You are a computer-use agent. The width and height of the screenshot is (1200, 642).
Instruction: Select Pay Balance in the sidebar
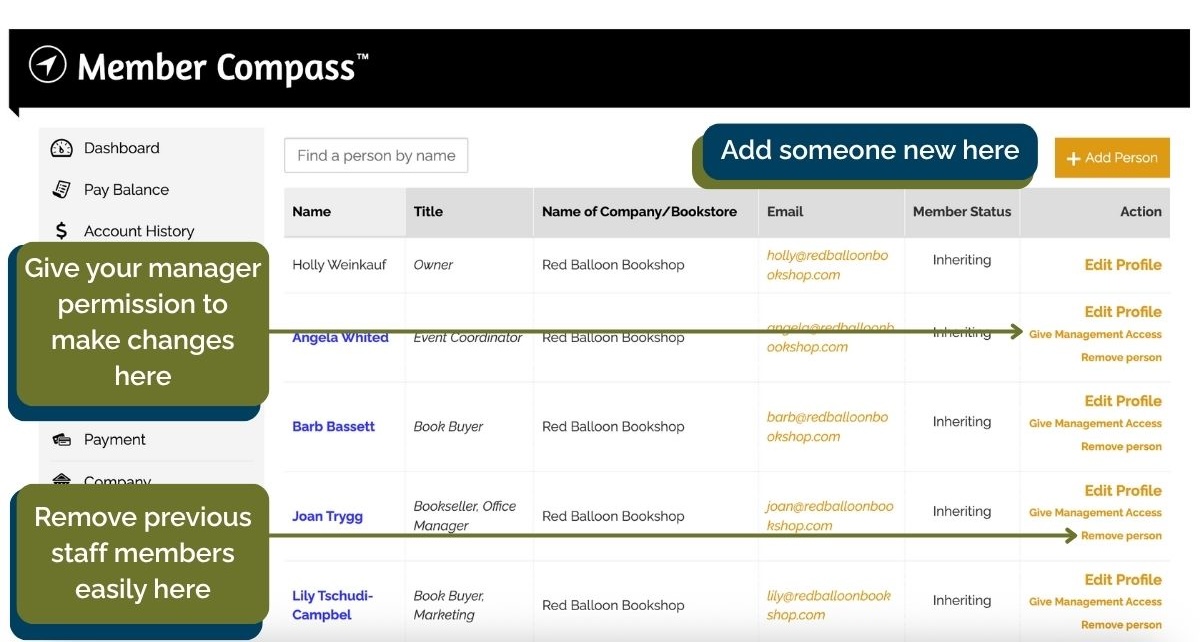tap(126, 189)
